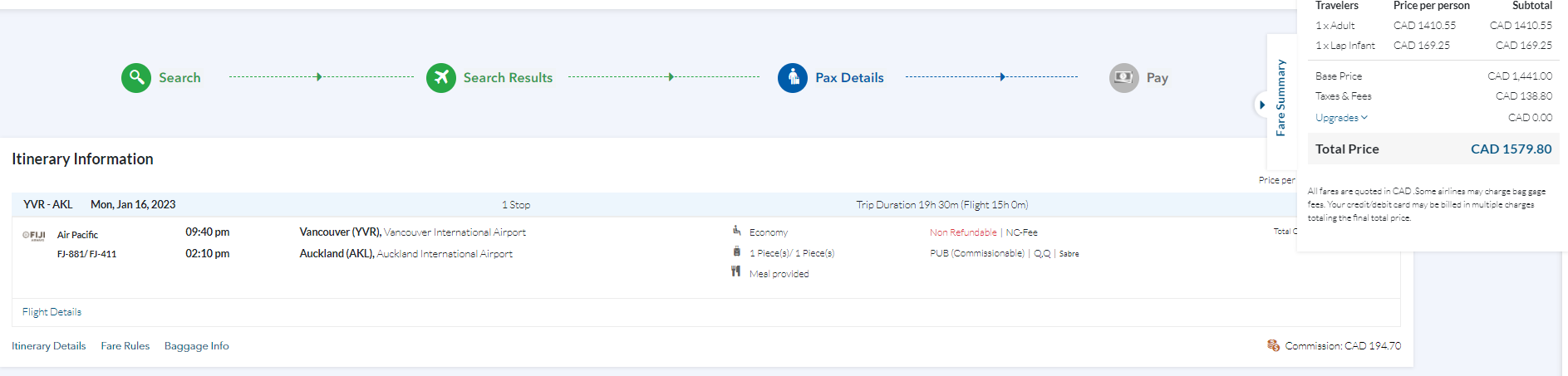Go to the Search Results step label
The width and height of the screenshot is (1568, 376).
point(508,78)
